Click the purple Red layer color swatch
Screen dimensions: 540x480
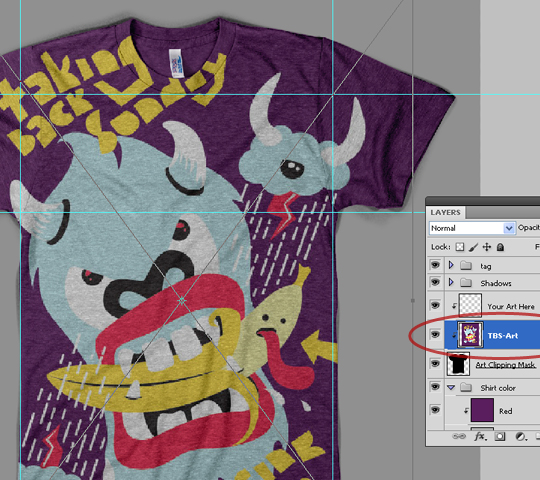tap(482, 410)
